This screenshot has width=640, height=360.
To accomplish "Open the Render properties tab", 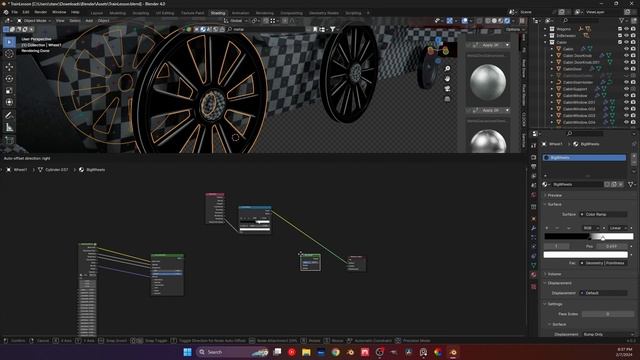I will pyautogui.click(x=533, y=157).
